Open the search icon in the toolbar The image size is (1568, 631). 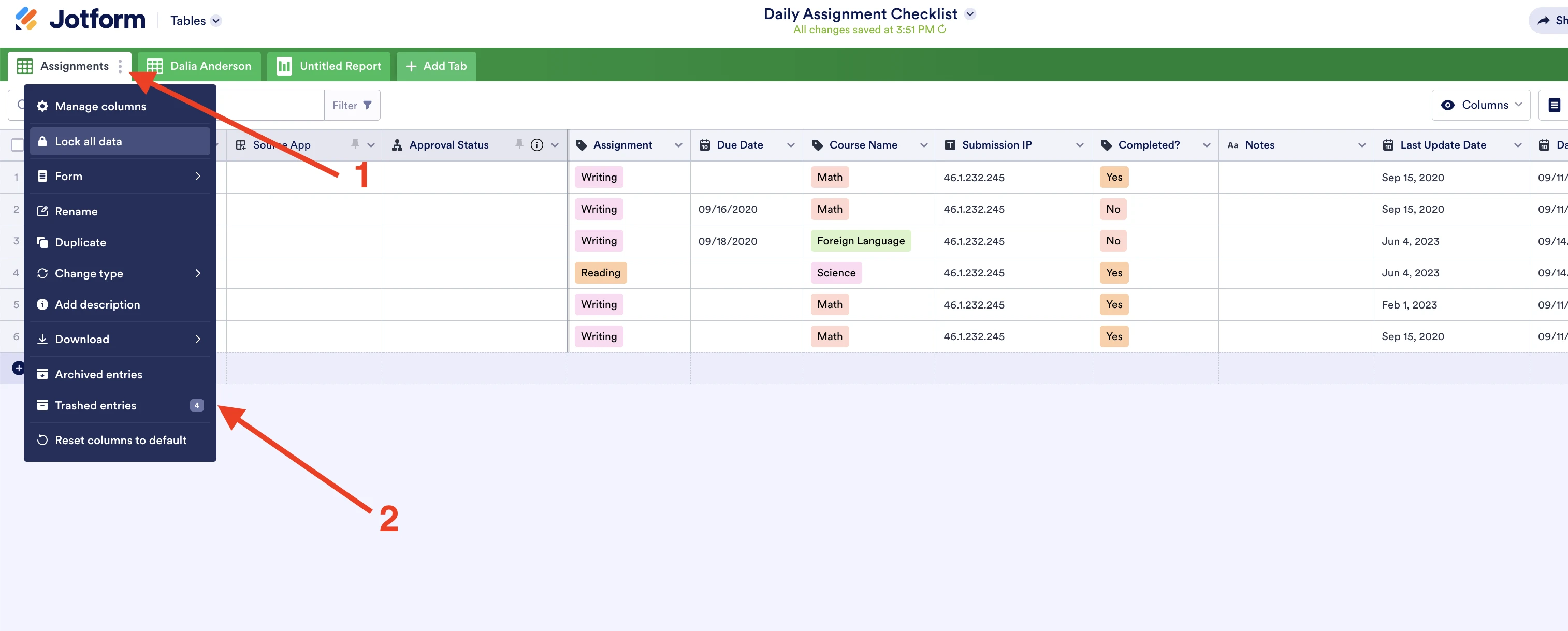click(20, 105)
